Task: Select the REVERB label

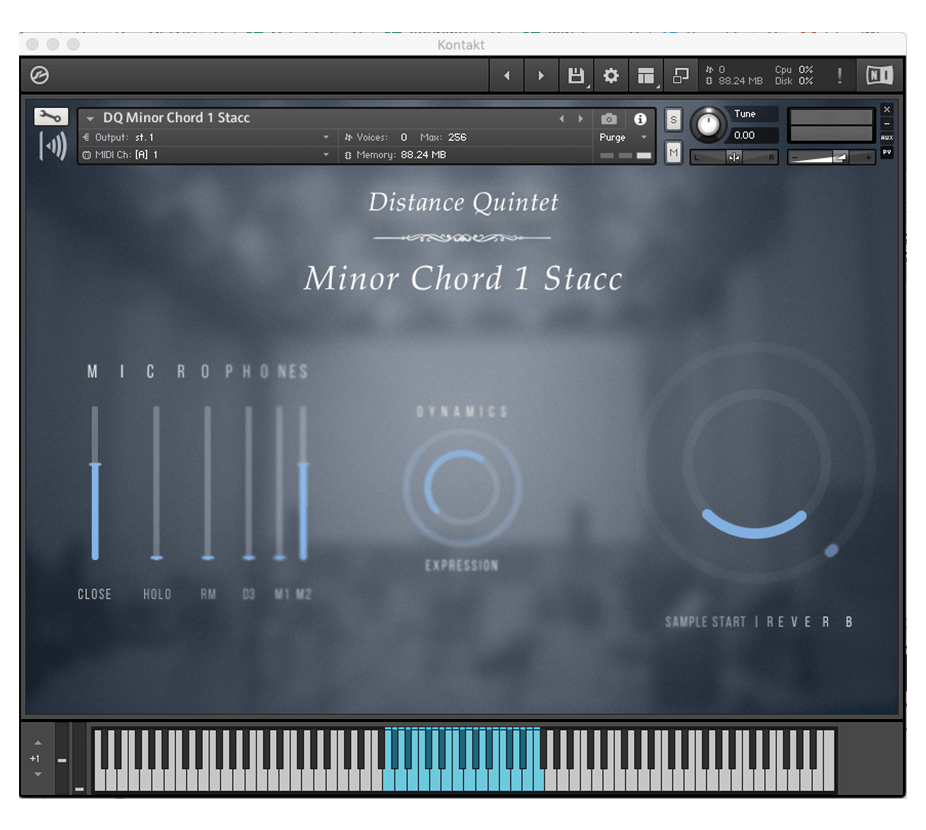Action: 809,622
